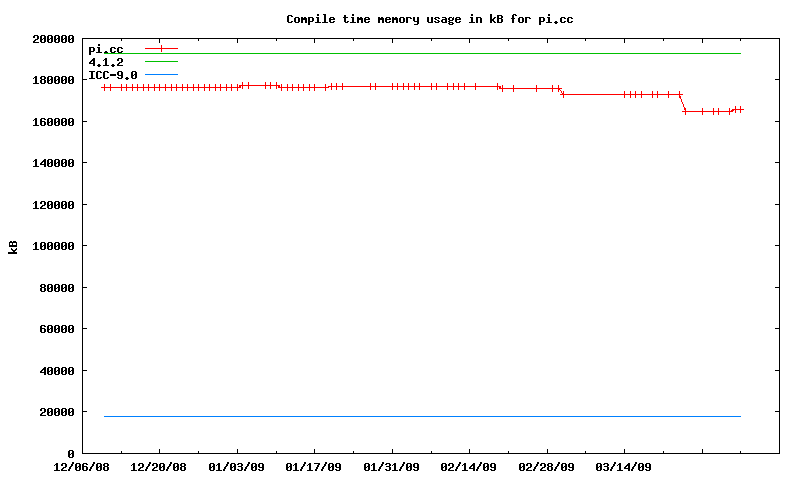This screenshot has height=480, width=800.
Task: Click the red pi.cc legend line sample
Action: 161,49
